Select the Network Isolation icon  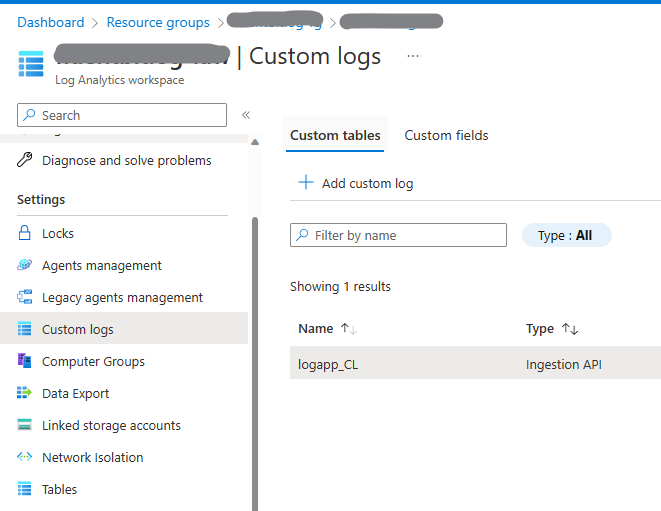tap(25, 457)
